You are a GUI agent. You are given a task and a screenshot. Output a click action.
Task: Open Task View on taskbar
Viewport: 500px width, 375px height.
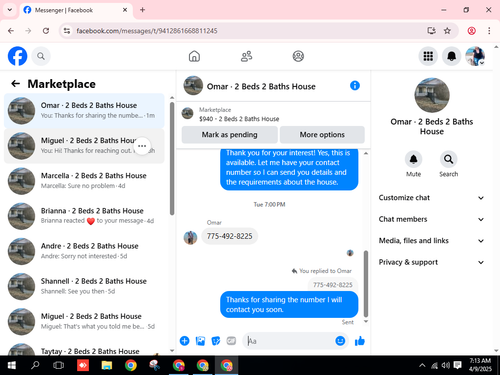(58, 365)
